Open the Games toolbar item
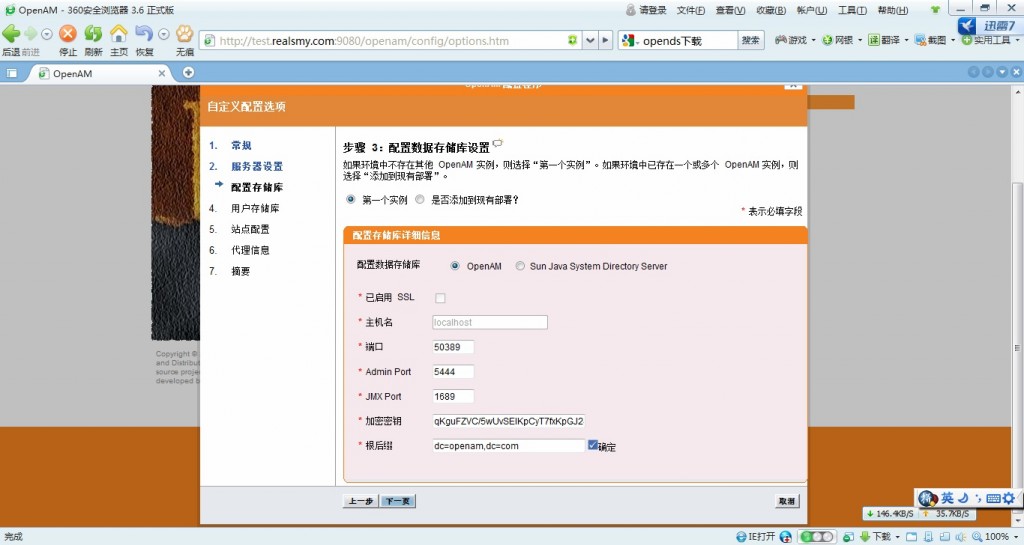This screenshot has width=1024, height=545. (790, 40)
